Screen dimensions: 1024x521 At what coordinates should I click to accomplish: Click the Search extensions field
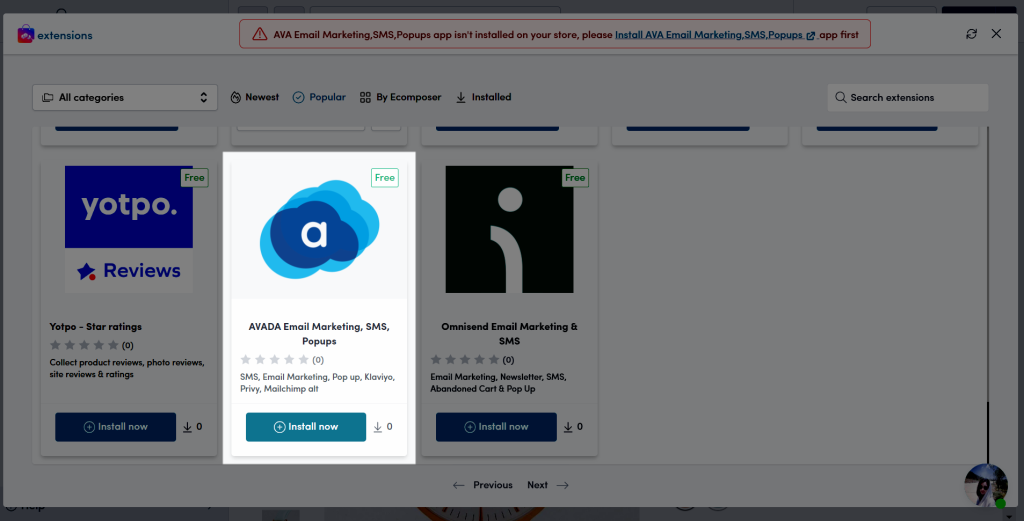click(x=908, y=97)
